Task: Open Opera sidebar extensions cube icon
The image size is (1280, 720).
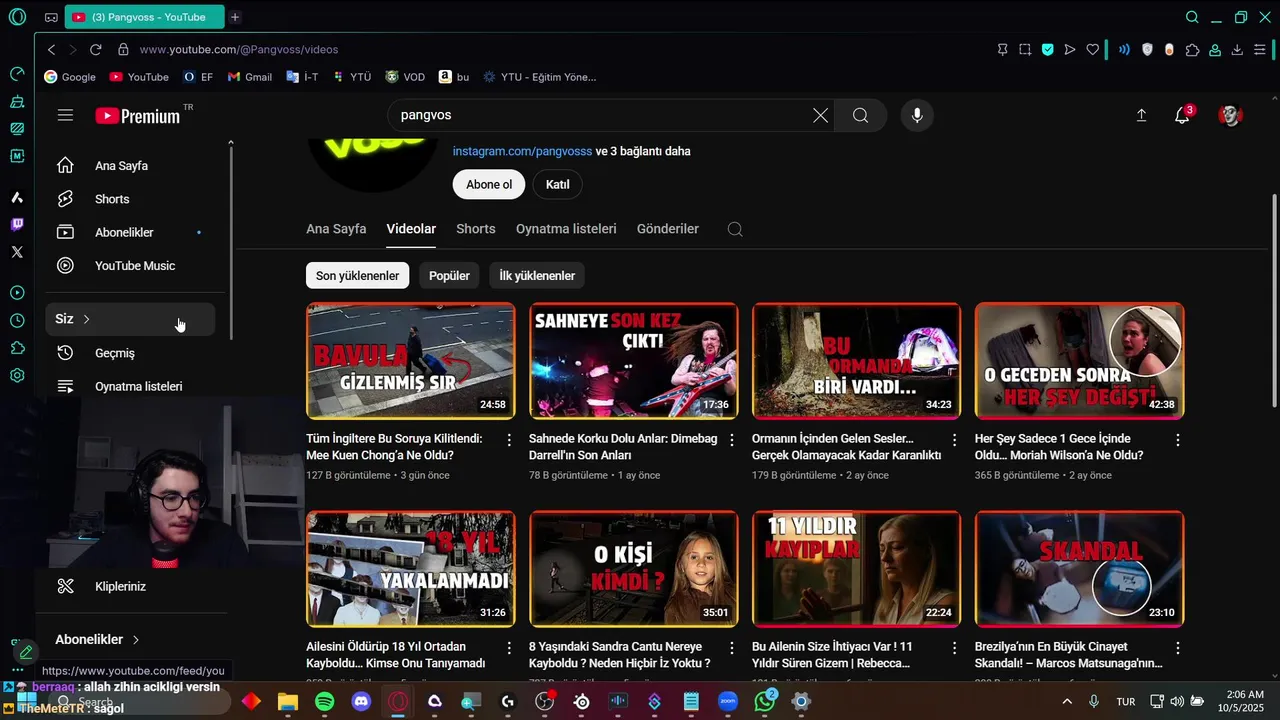Action: [17, 348]
